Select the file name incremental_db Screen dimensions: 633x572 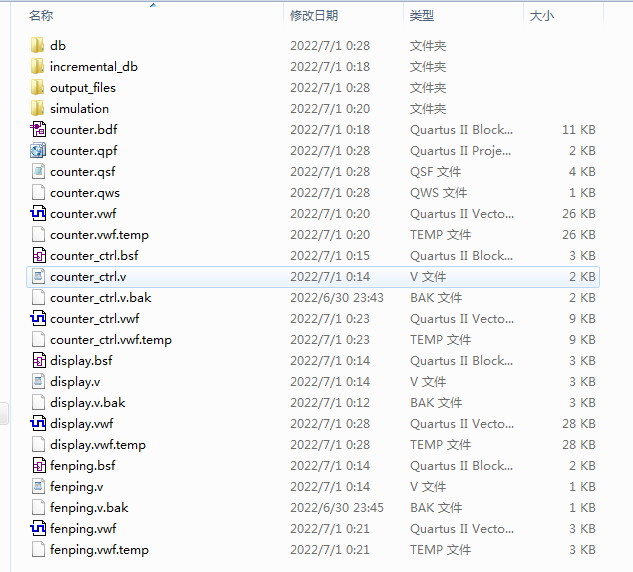click(94, 67)
